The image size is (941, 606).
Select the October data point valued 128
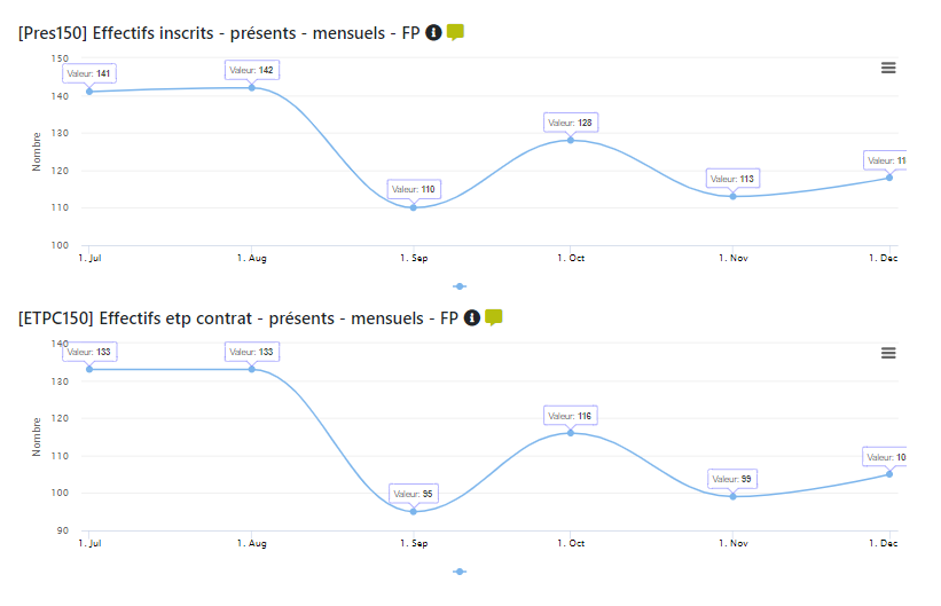click(570, 140)
